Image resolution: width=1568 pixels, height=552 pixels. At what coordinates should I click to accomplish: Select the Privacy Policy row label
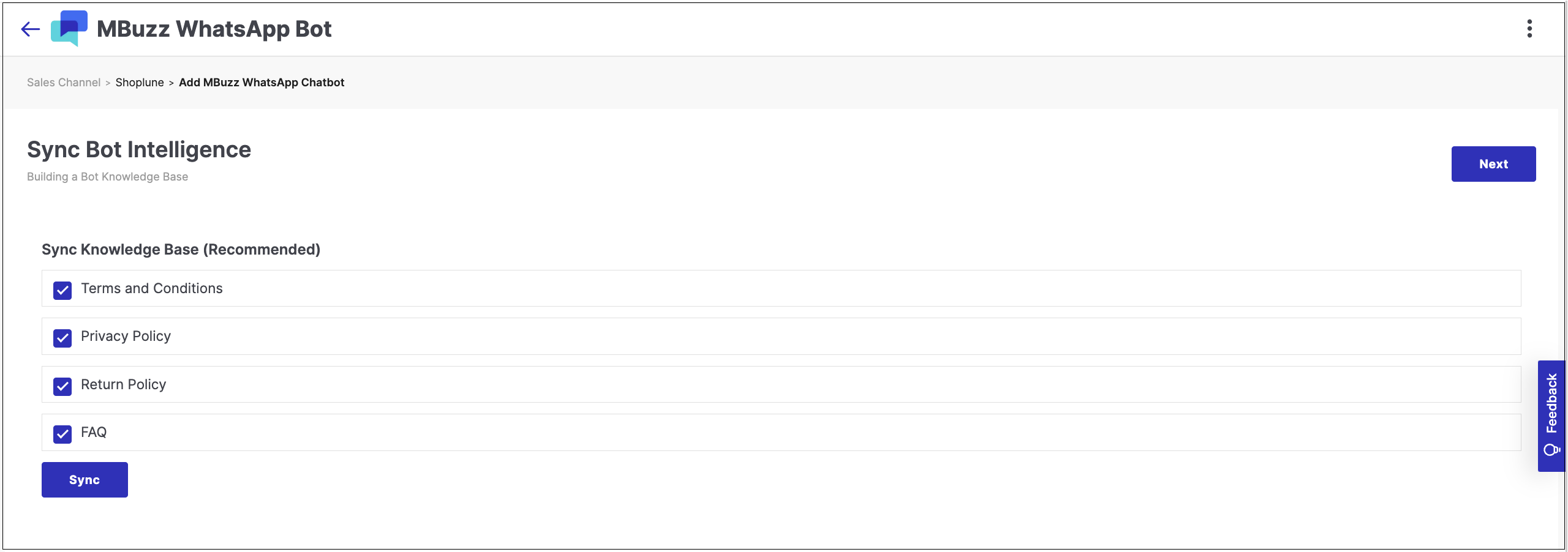(126, 337)
